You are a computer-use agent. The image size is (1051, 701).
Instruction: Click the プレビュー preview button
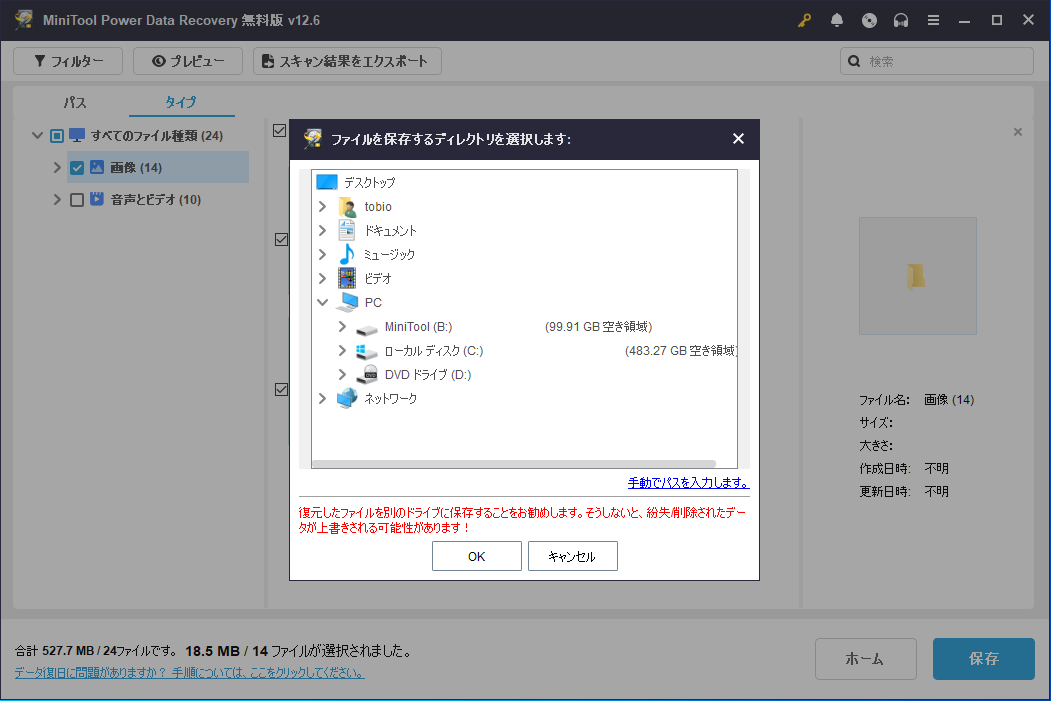188,61
